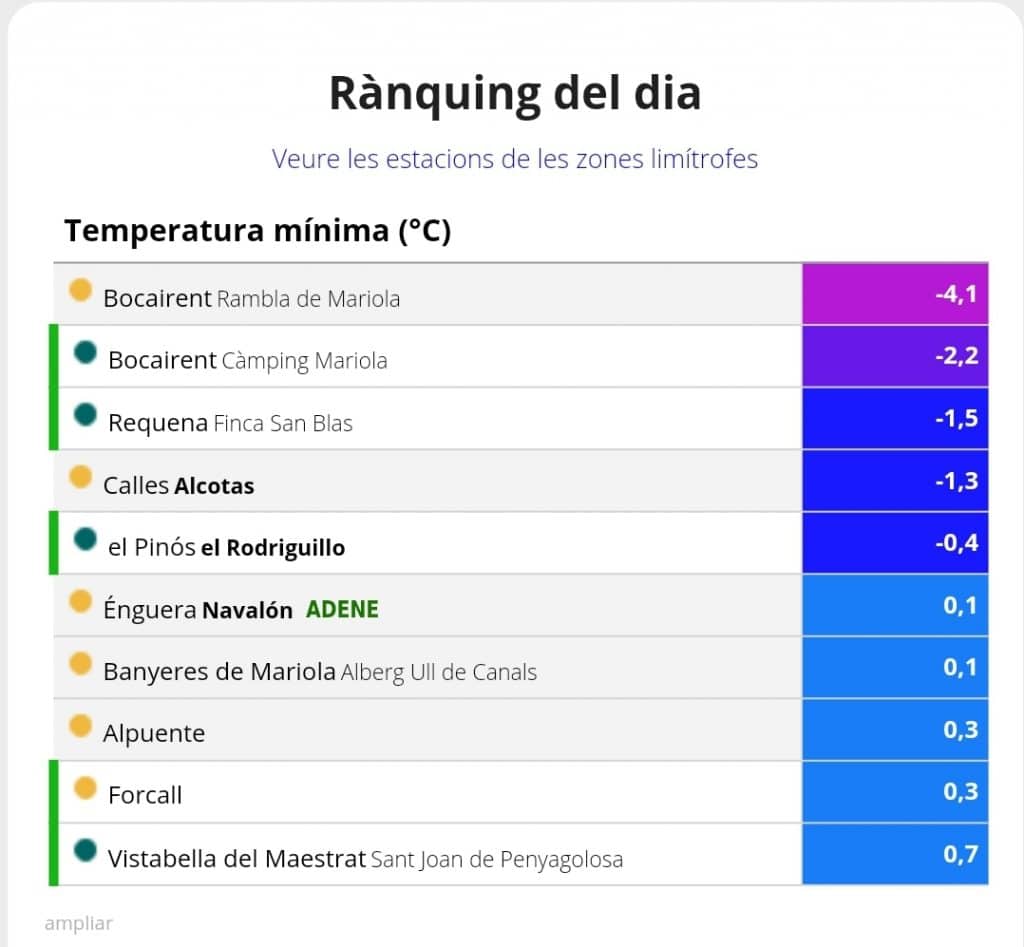1024x947 pixels.
Task: Click the yellow dot beside Alpuente
Action: tap(80, 726)
